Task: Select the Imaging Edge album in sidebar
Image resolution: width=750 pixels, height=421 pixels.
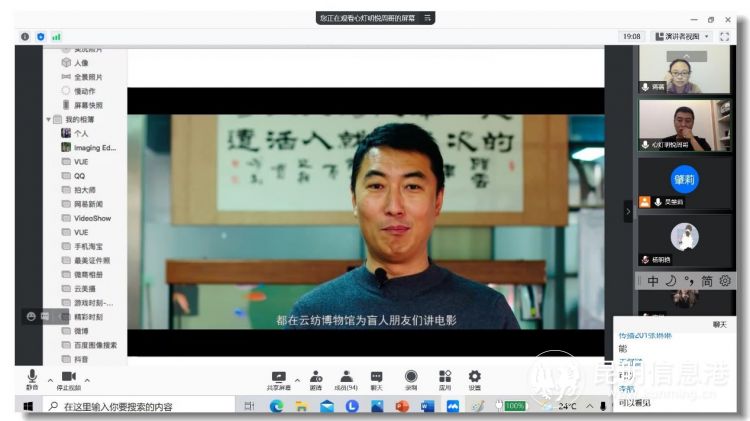Action: coord(93,147)
